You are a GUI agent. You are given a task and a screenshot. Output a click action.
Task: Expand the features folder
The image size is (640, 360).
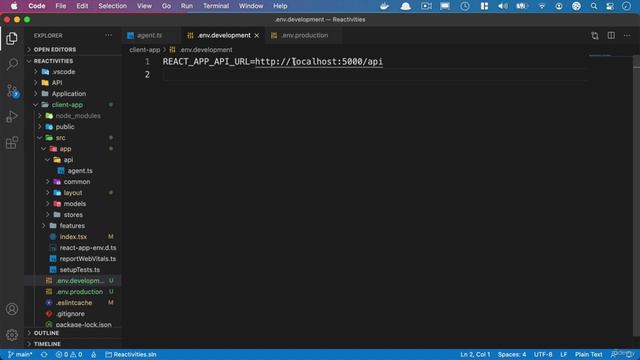click(x=73, y=226)
